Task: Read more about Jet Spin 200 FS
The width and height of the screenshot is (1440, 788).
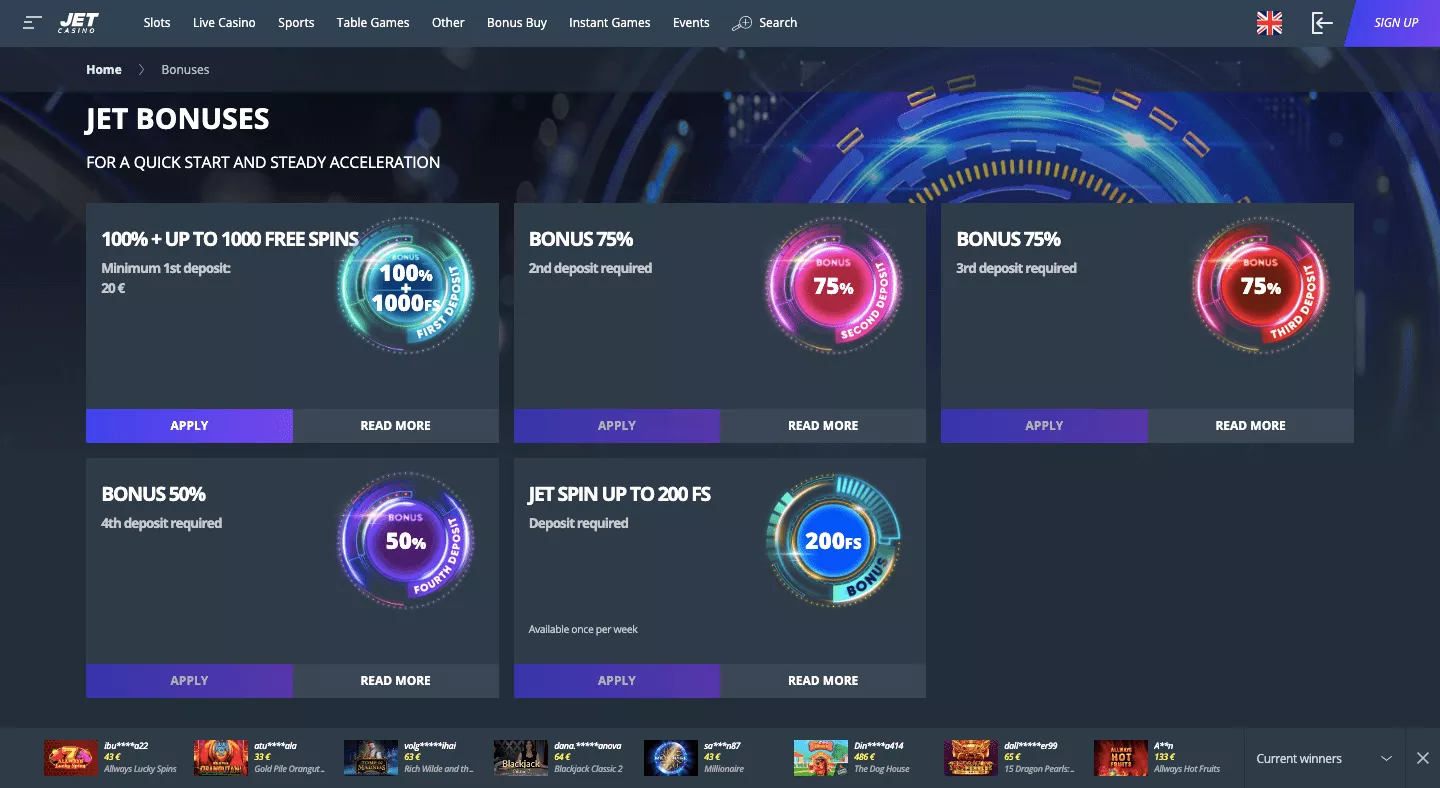Action: [823, 680]
